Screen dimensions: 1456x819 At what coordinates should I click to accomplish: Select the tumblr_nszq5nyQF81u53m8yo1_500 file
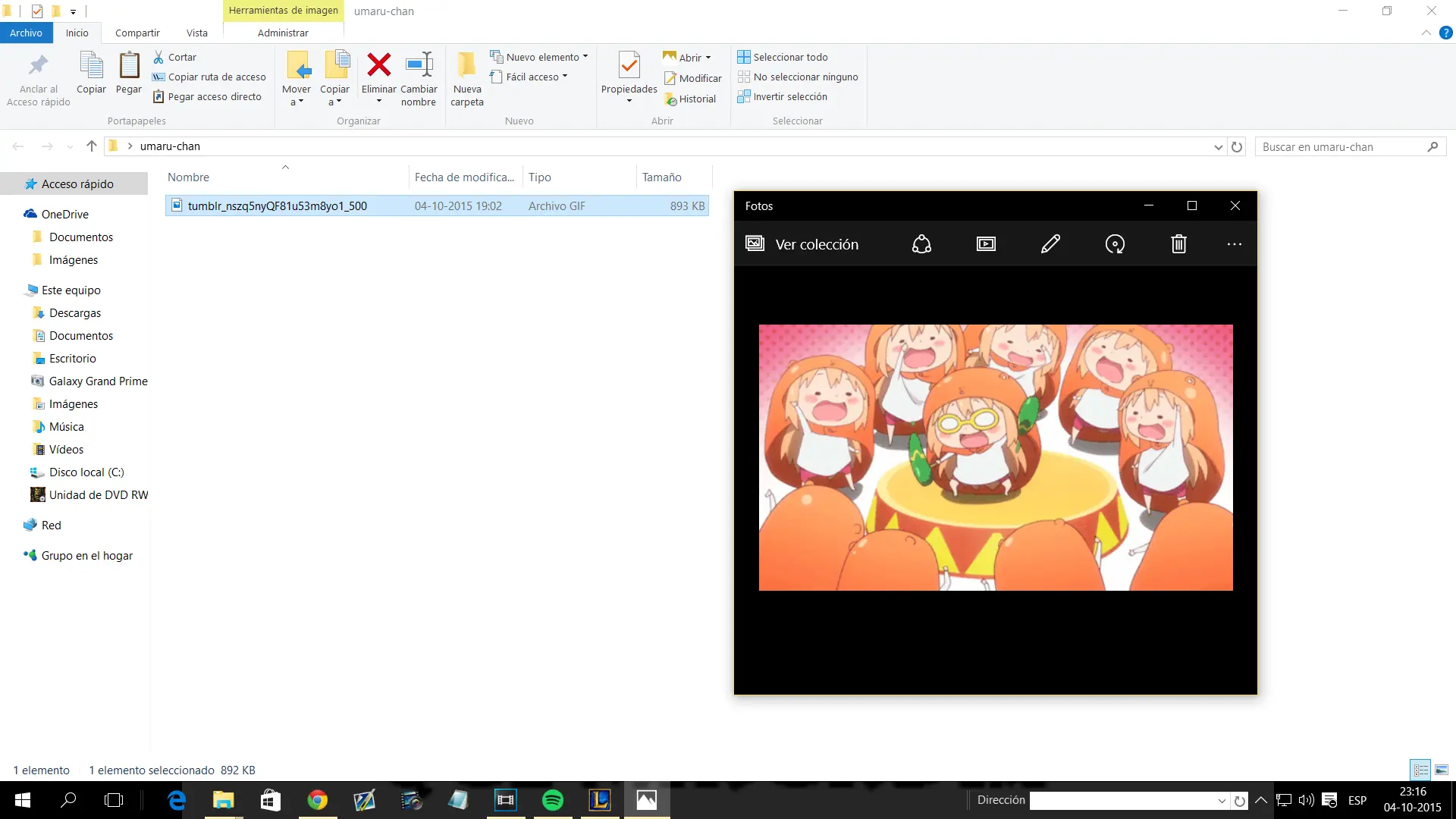coord(437,206)
